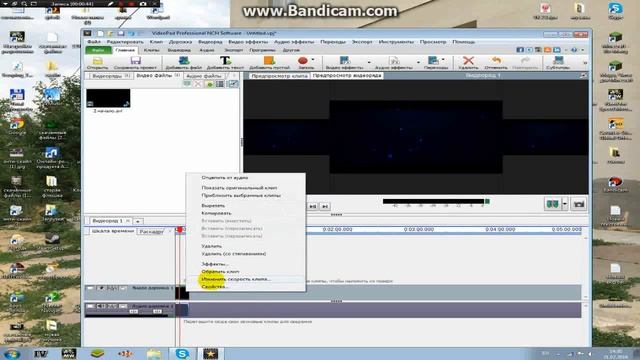Click the go-to-end playback button
Viewport: 640px width, 360px height.
[x=325, y=207]
